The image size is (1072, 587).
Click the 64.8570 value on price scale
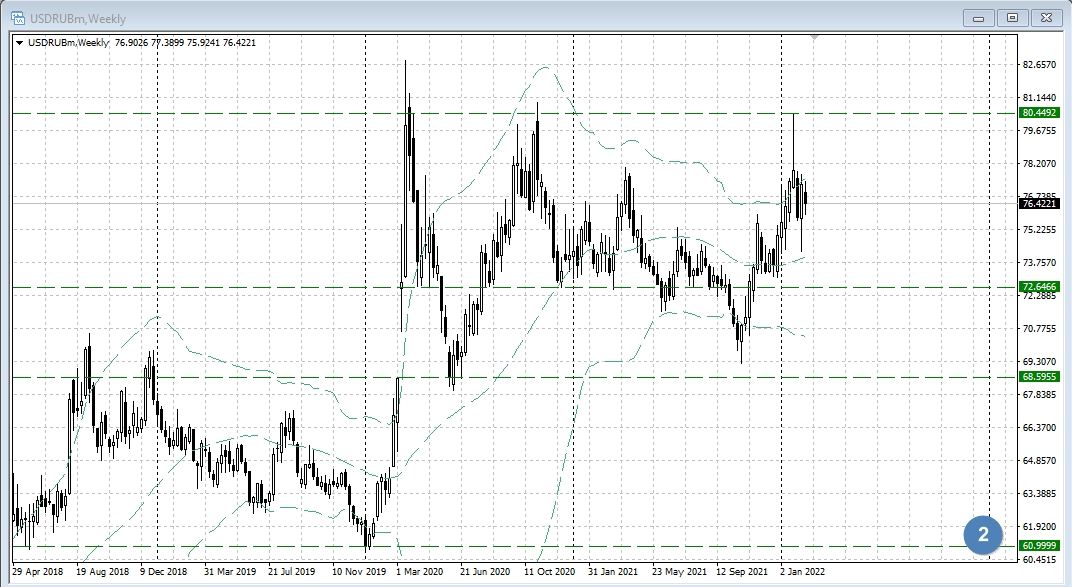point(1040,460)
